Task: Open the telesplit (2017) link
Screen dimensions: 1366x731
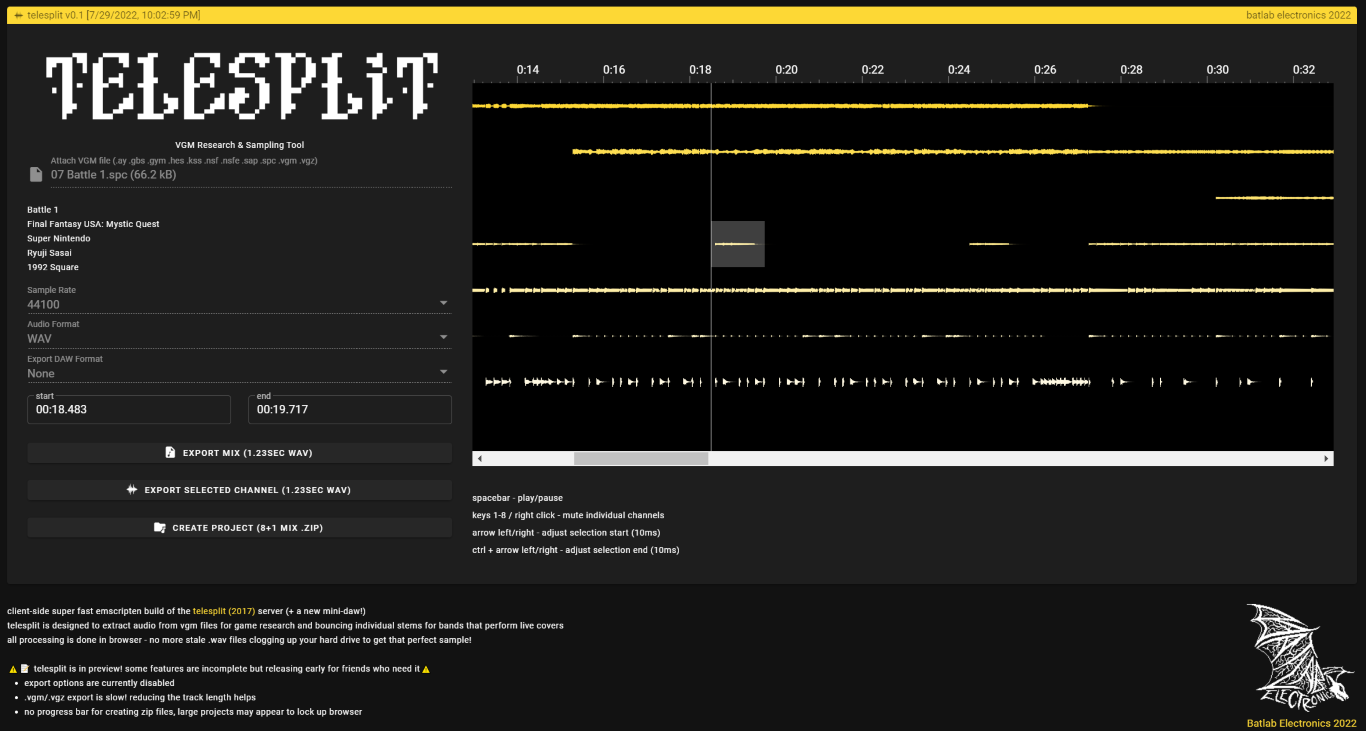Action: pos(223,611)
